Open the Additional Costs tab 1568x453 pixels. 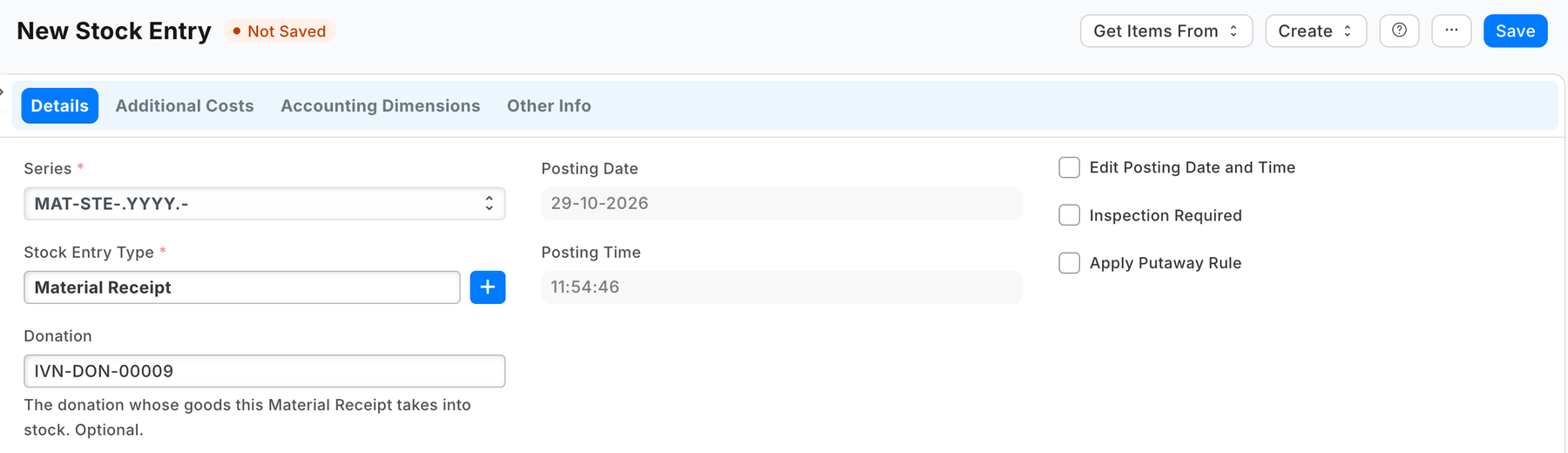pos(185,105)
